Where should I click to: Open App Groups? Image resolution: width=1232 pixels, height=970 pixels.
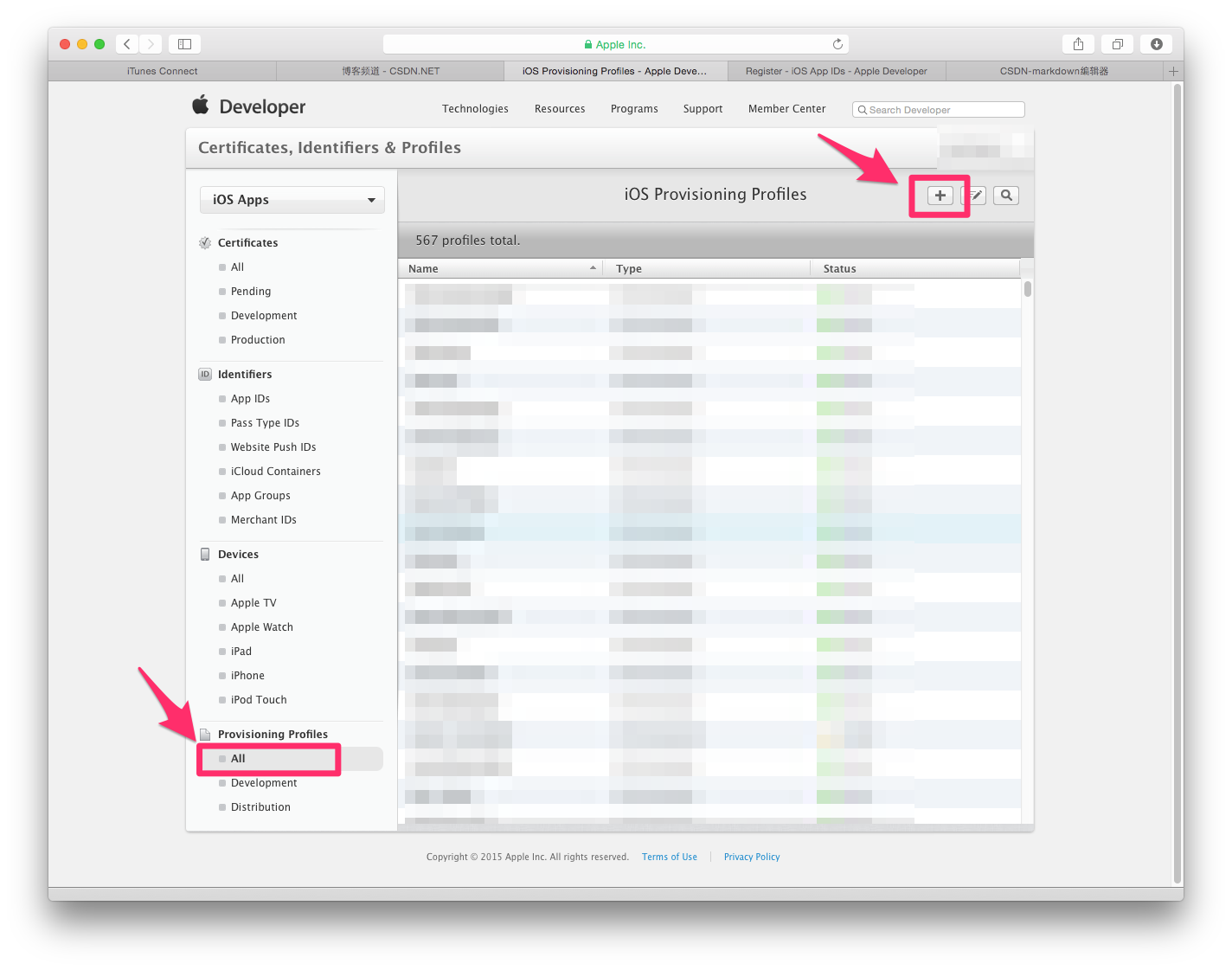click(x=260, y=496)
